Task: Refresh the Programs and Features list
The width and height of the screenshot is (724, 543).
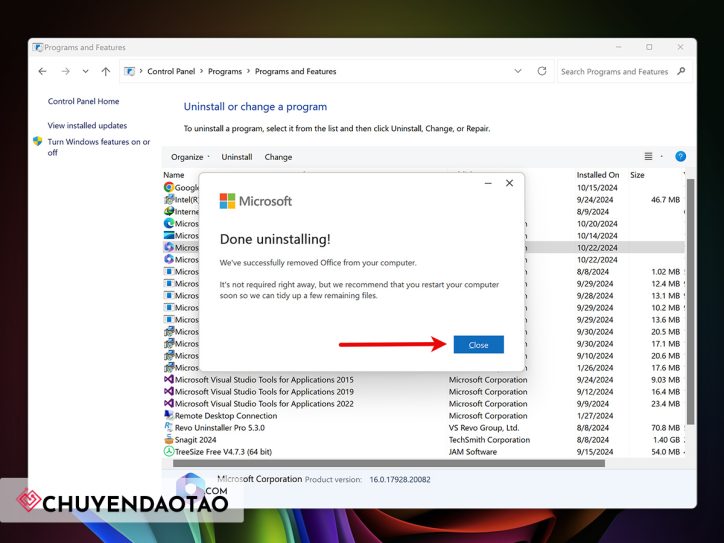Action: click(542, 71)
